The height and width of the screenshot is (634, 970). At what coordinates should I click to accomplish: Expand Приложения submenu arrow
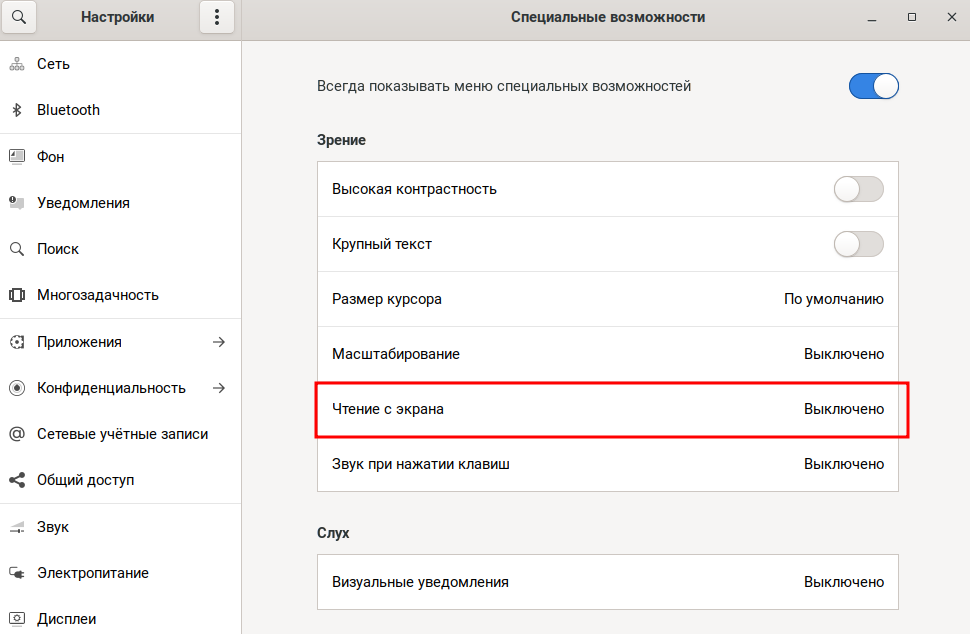pyautogui.click(x=219, y=342)
